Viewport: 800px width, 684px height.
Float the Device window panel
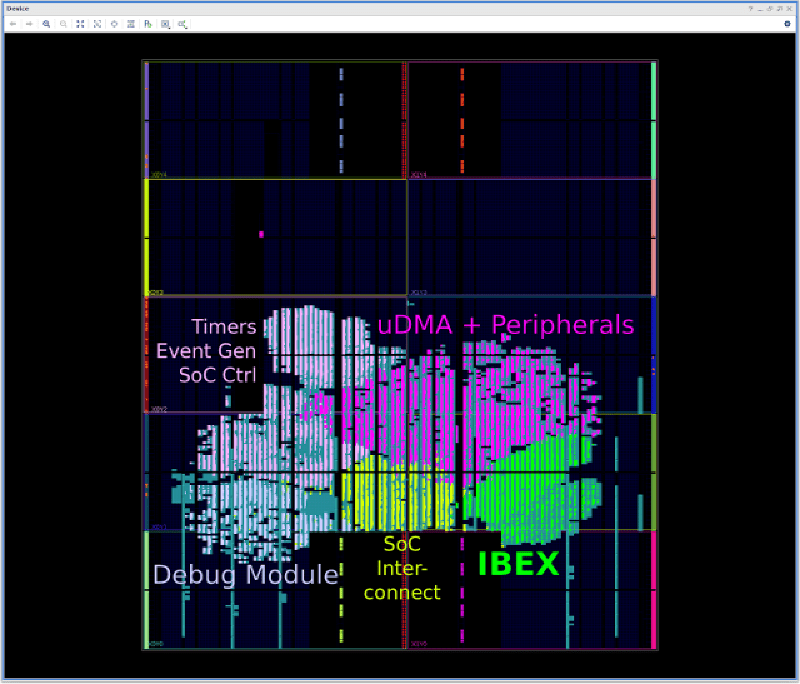click(771, 7)
